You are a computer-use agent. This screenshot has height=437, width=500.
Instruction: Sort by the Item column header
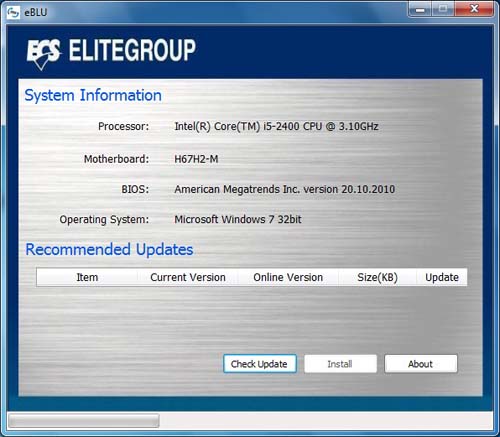tap(87, 277)
